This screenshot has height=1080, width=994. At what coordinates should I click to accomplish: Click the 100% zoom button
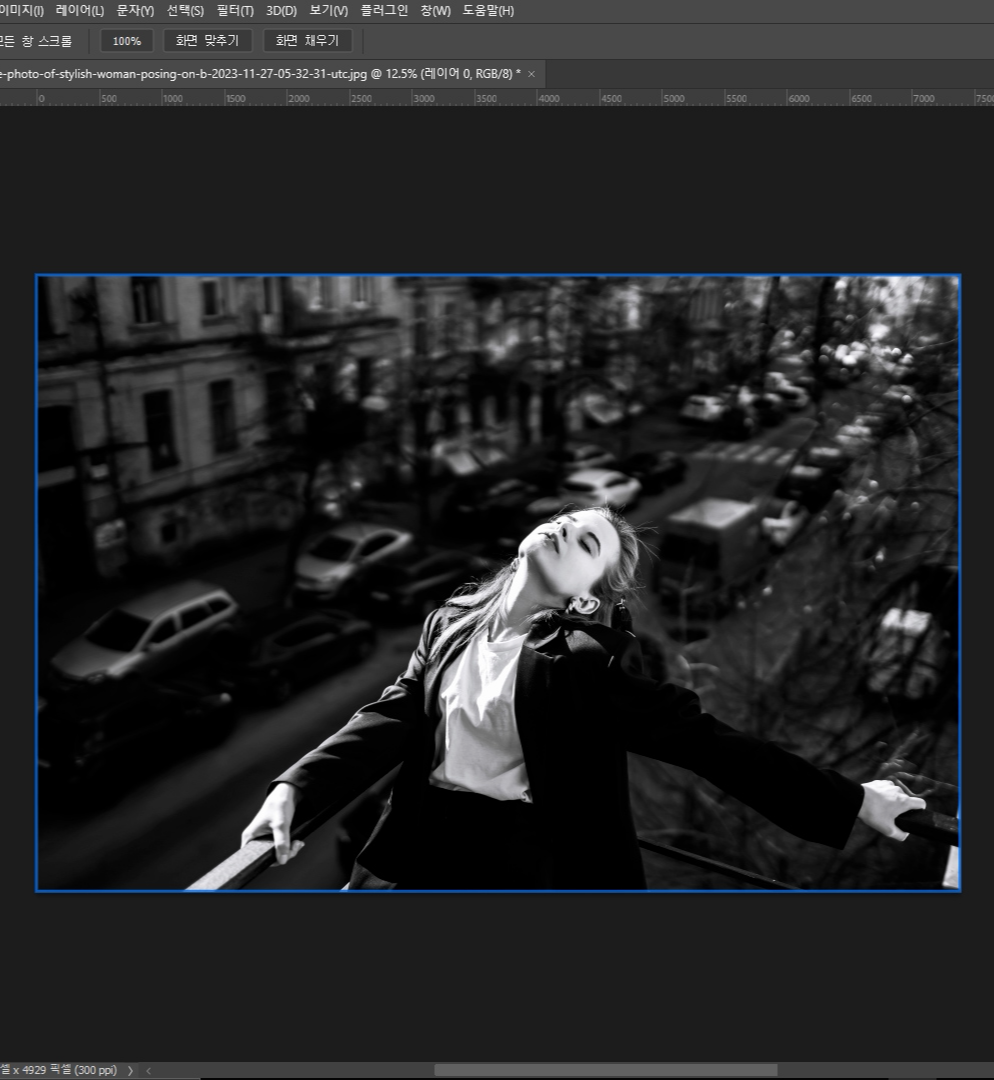click(127, 41)
